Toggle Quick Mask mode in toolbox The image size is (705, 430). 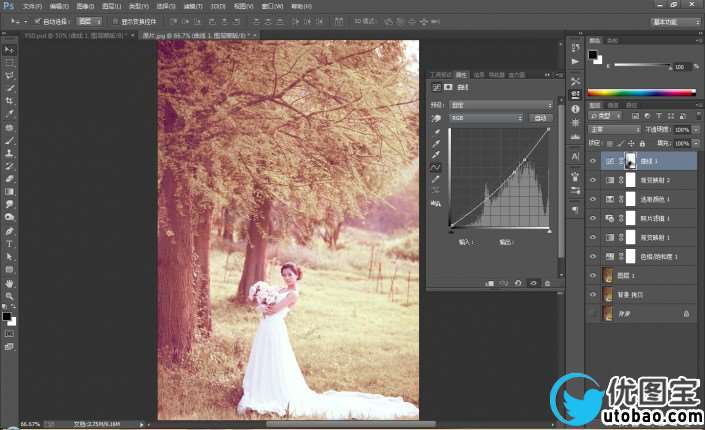click(9, 334)
